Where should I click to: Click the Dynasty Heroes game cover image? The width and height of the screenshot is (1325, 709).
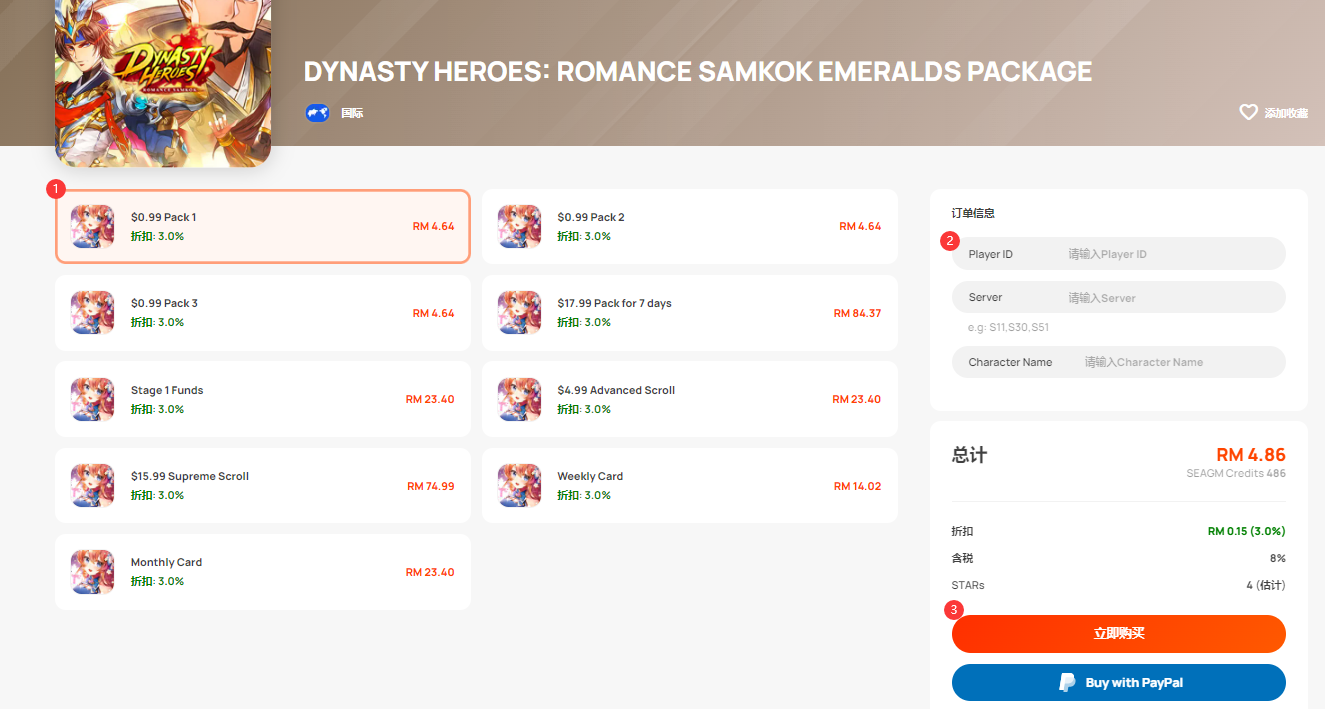click(163, 82)
